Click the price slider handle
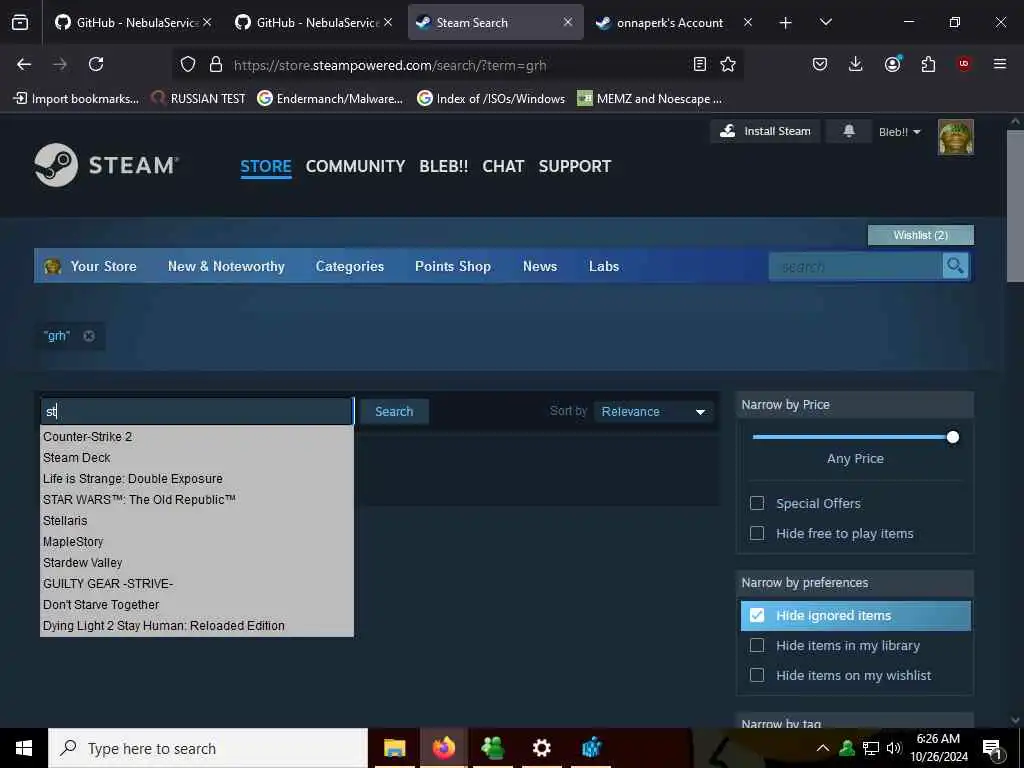Screen dimensions: 1024x768 (x=953, y=437)
